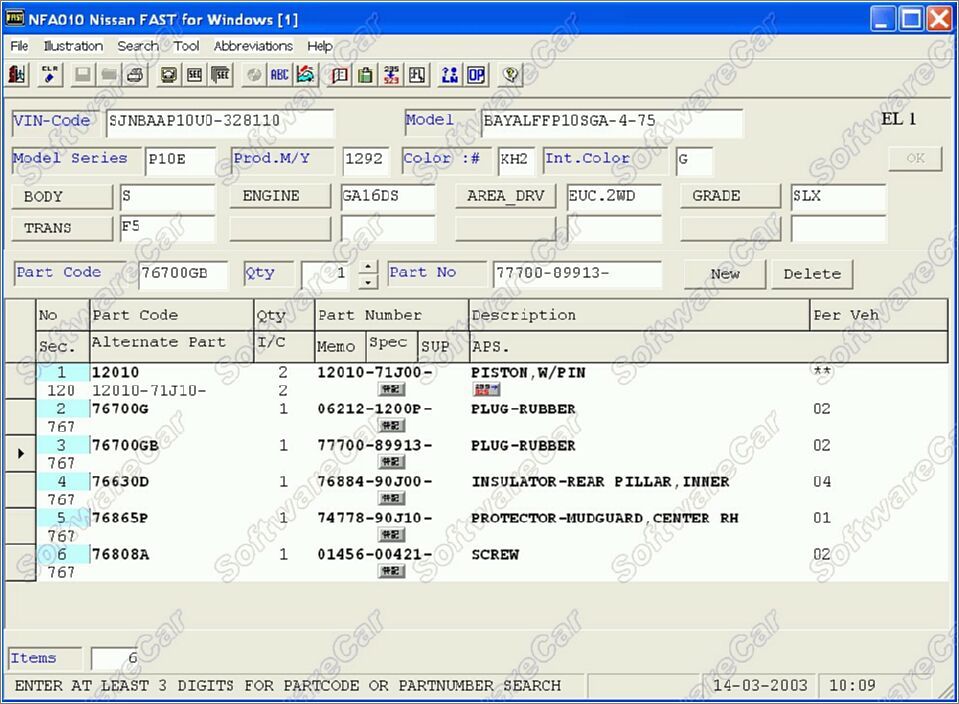959x704 pixels.
Task: Click the clipboard toolbar icon
Action: [366, 75]
